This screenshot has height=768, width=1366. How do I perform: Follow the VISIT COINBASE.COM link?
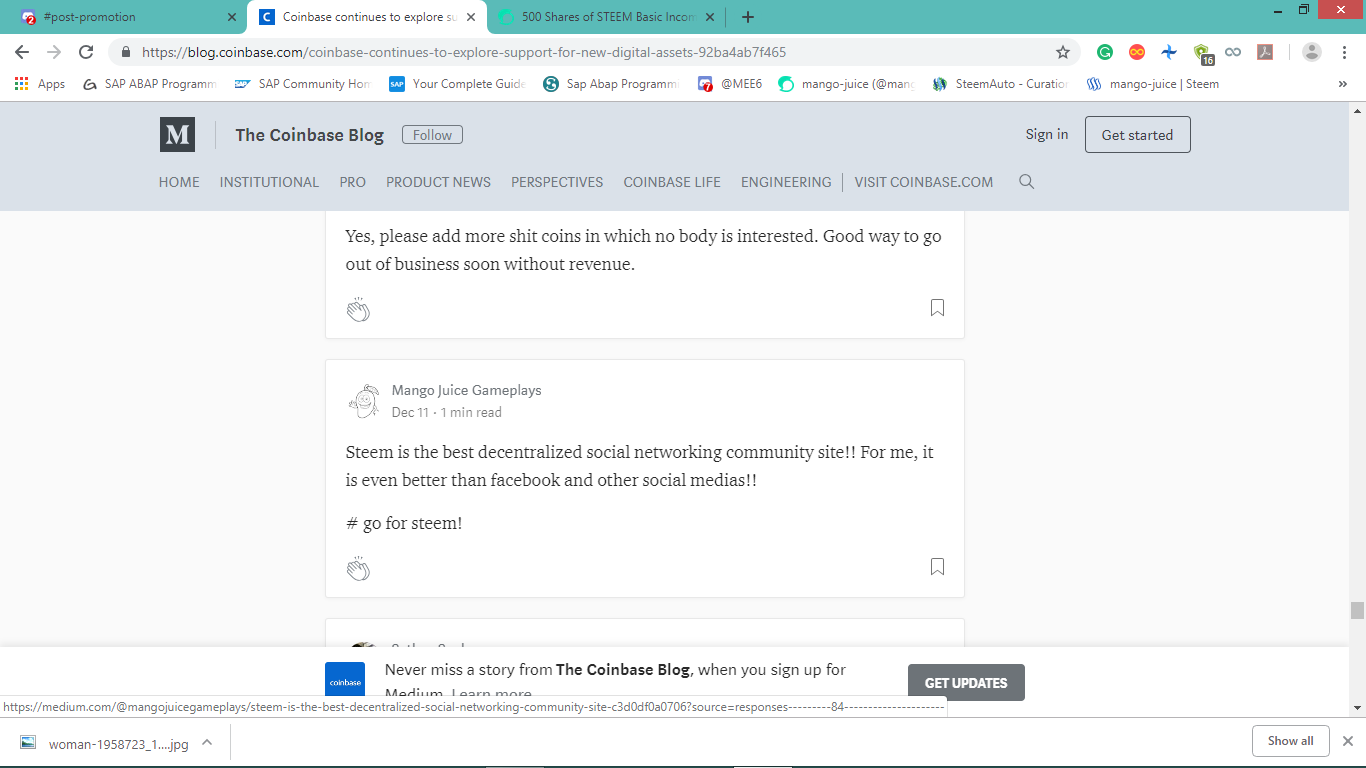tap(924, 182)
